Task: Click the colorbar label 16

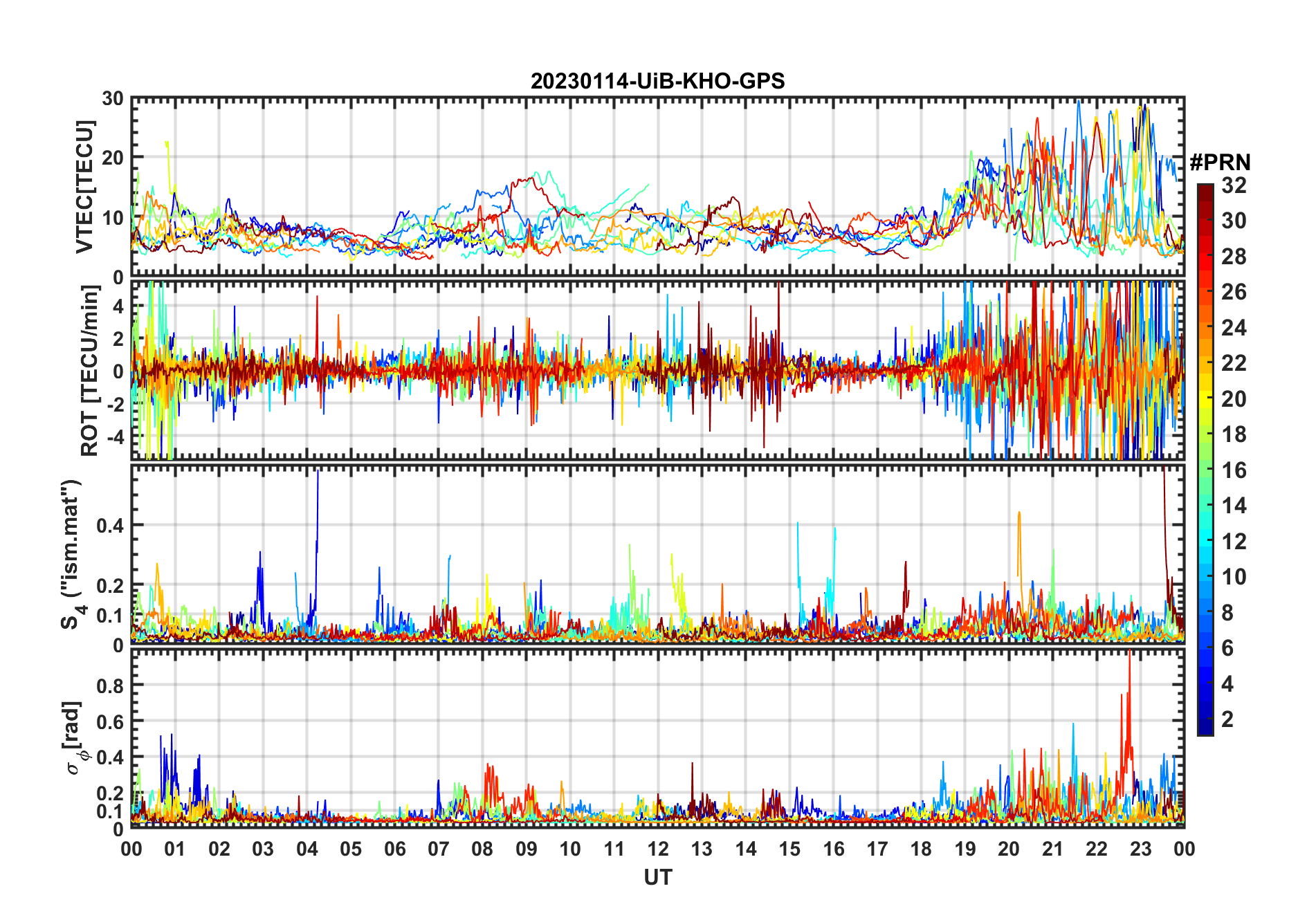Action: pos(1234,470)
